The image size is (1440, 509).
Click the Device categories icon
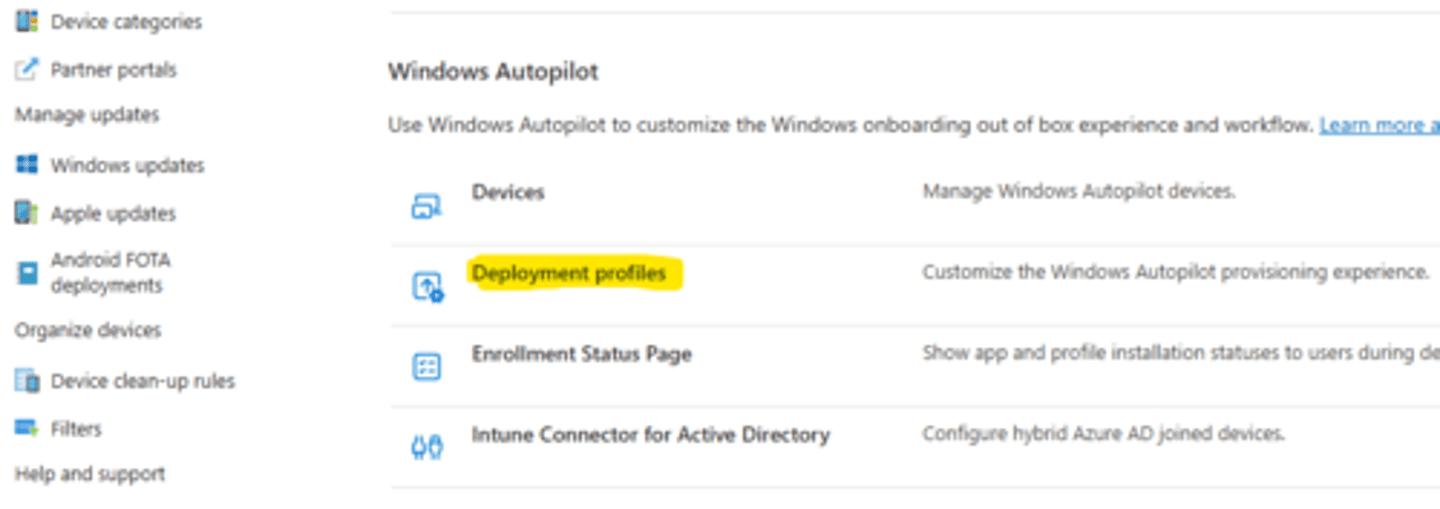tap(27, 21)
